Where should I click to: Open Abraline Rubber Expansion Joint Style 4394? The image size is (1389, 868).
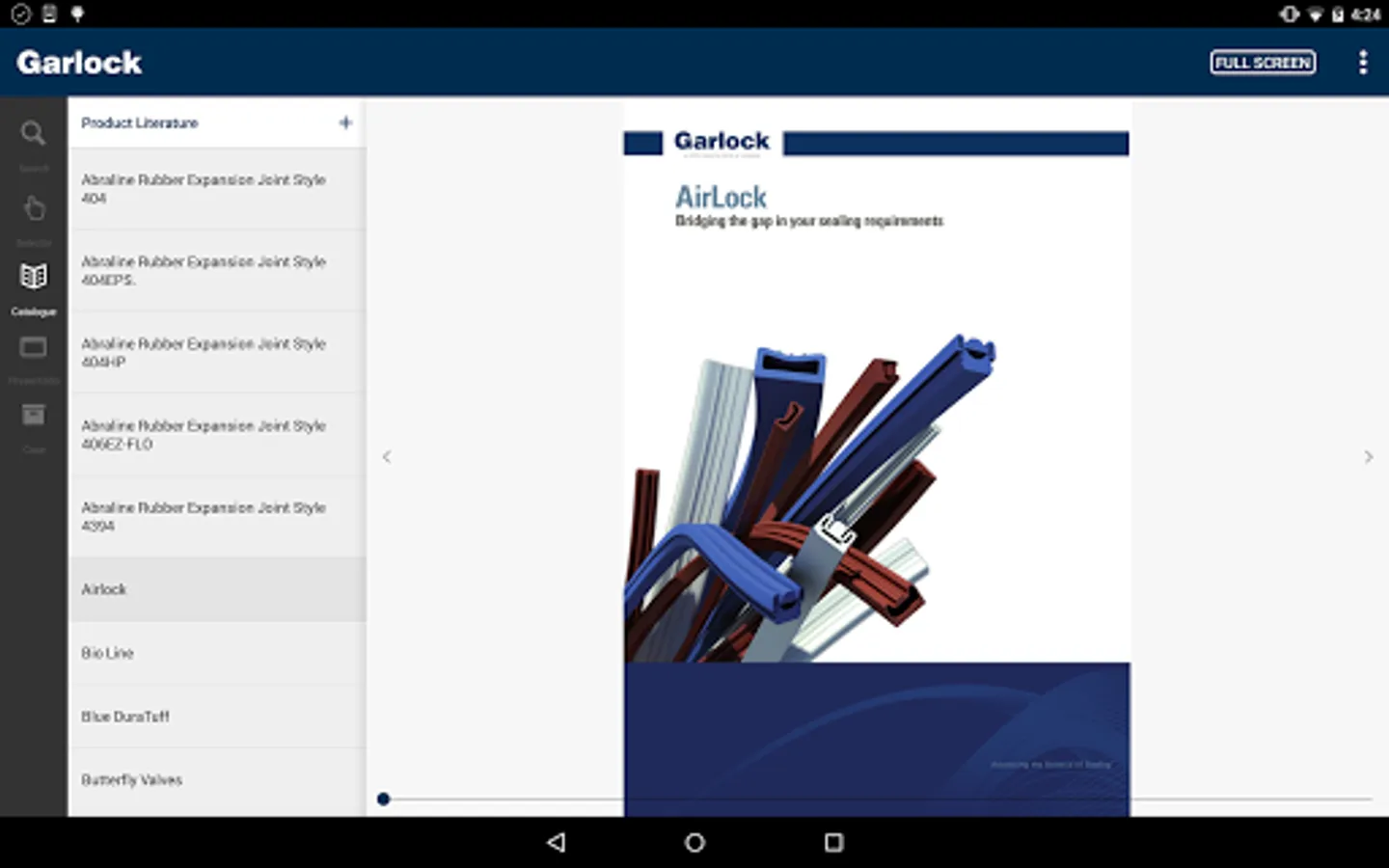point(217,517)
